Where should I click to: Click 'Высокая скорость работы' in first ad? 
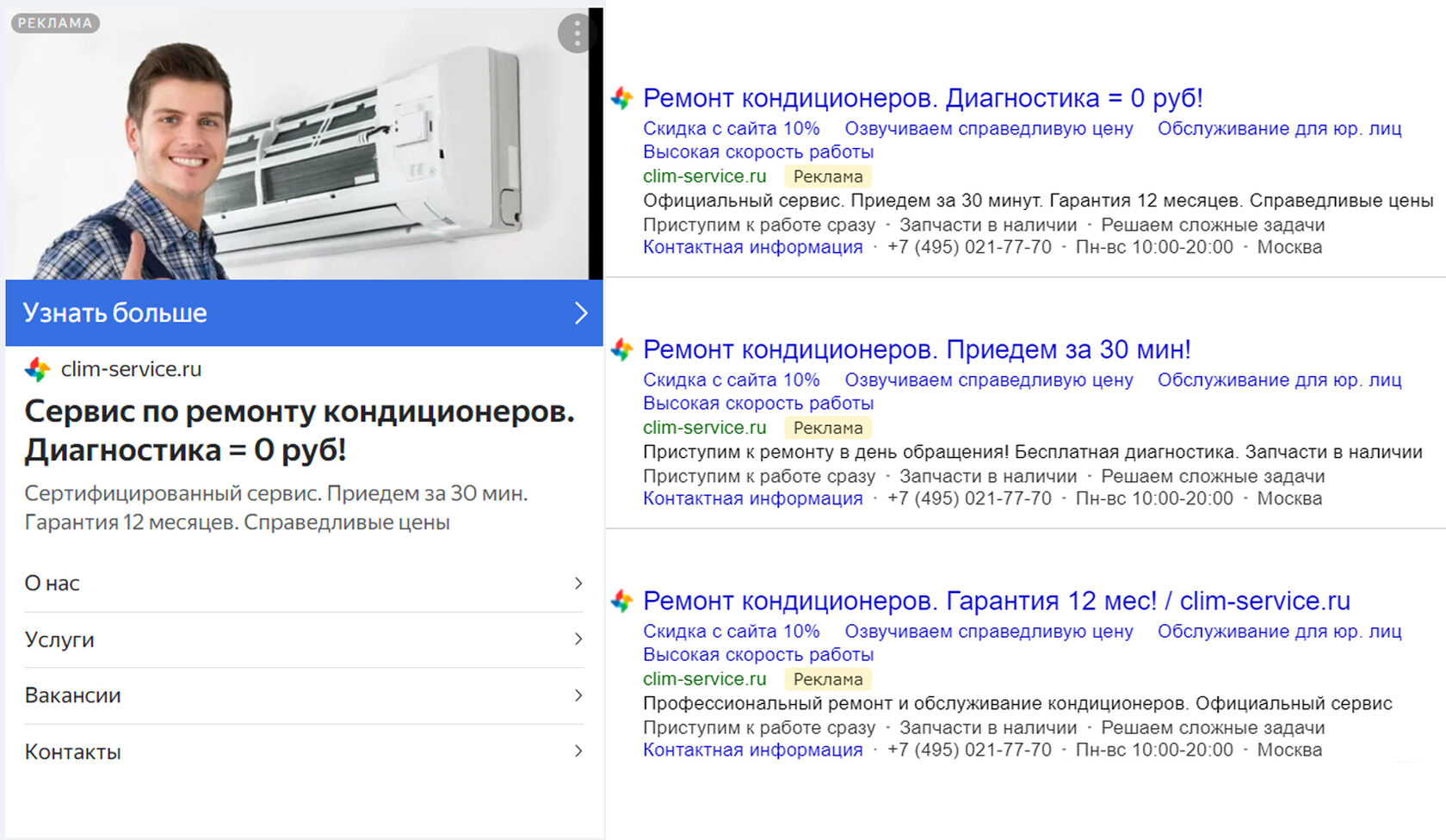[x=757, y=152]
